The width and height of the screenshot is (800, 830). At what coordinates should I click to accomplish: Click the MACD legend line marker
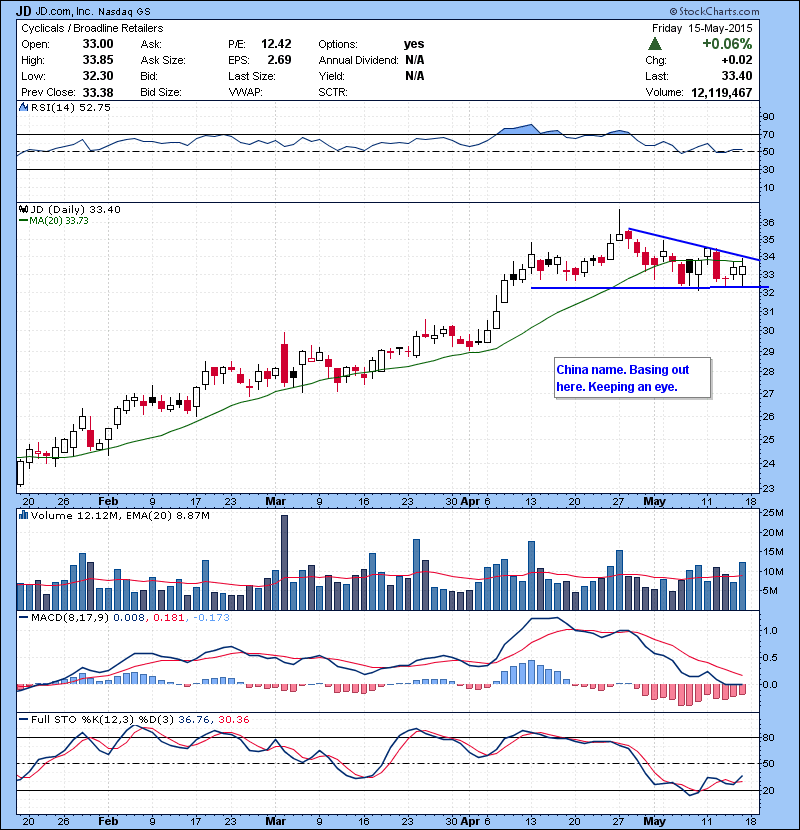(x=23, y=617)
